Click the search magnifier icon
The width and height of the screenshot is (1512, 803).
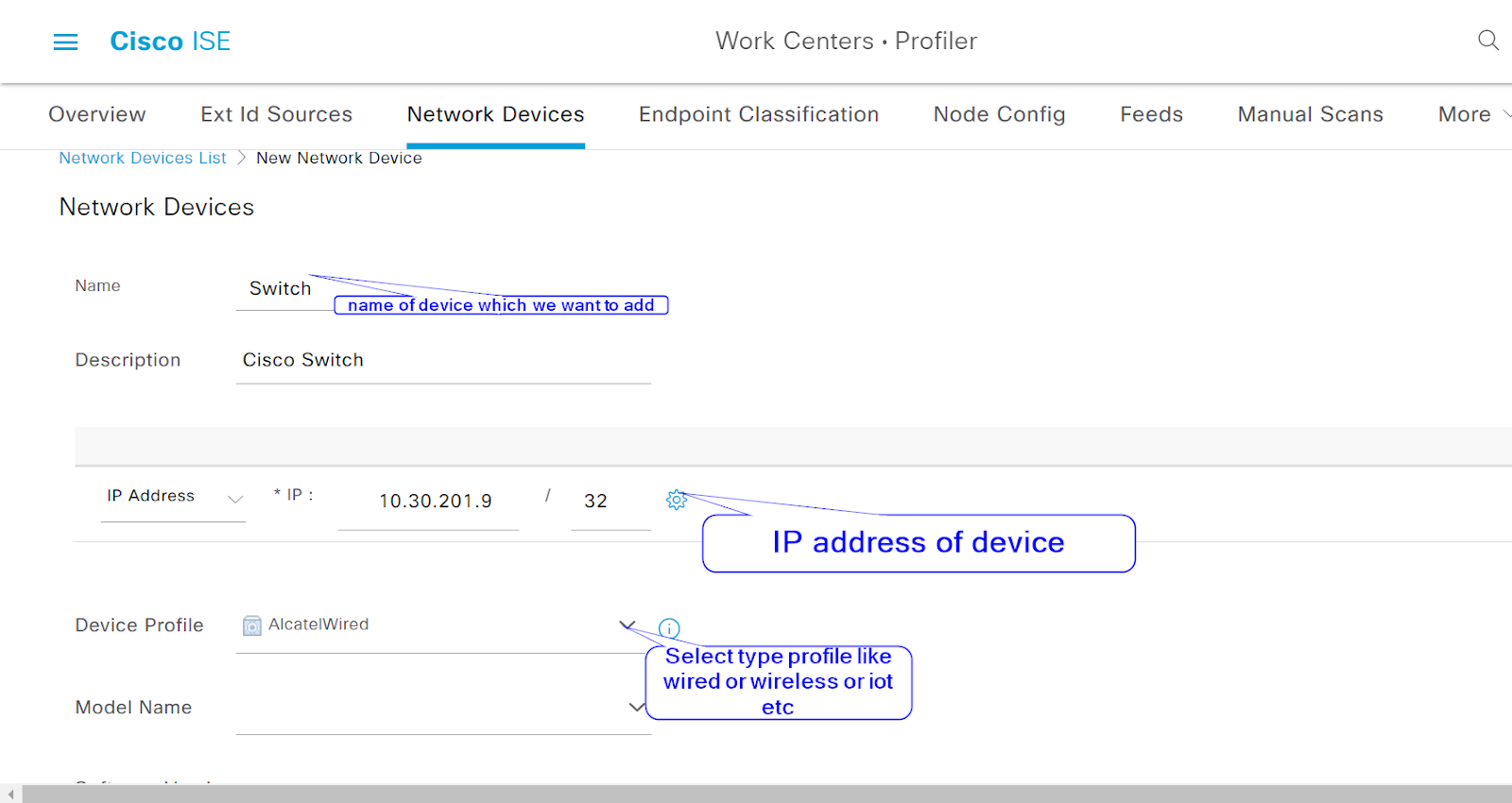[x=1488, y=41]
